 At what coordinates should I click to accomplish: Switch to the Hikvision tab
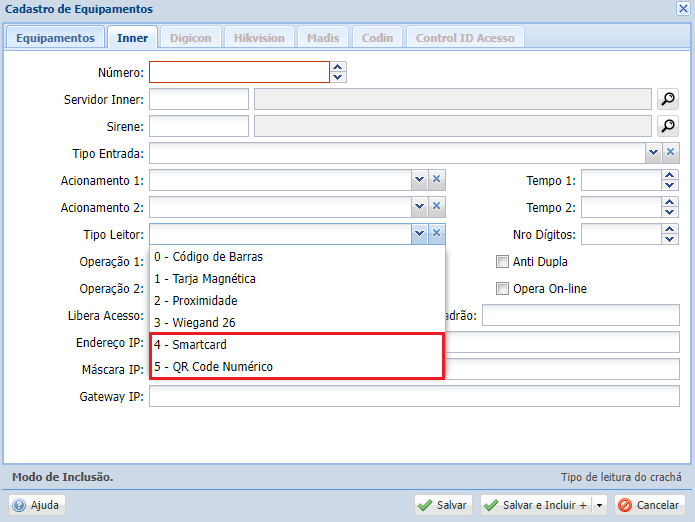point(259,38)
